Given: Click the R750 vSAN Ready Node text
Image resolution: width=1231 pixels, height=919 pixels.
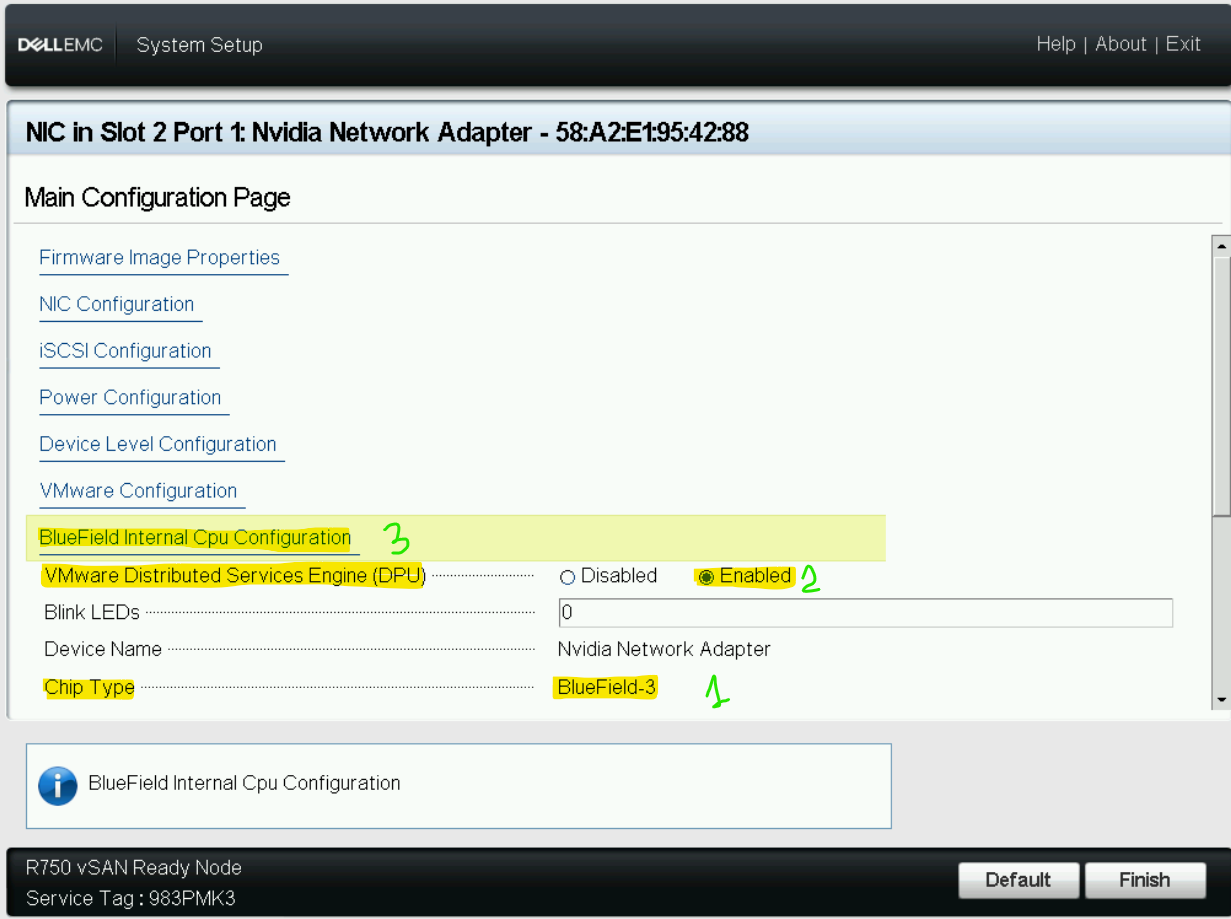Looking at the screenshot, I should (134, 867).
